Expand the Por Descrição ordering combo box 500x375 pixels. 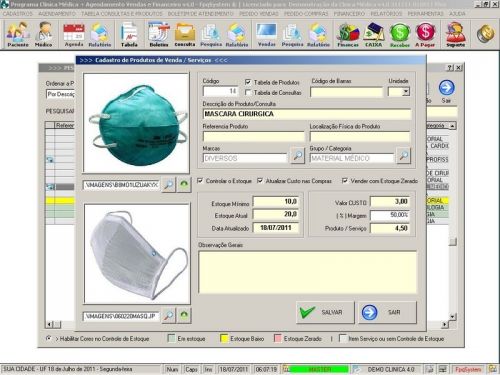(61, 94)
